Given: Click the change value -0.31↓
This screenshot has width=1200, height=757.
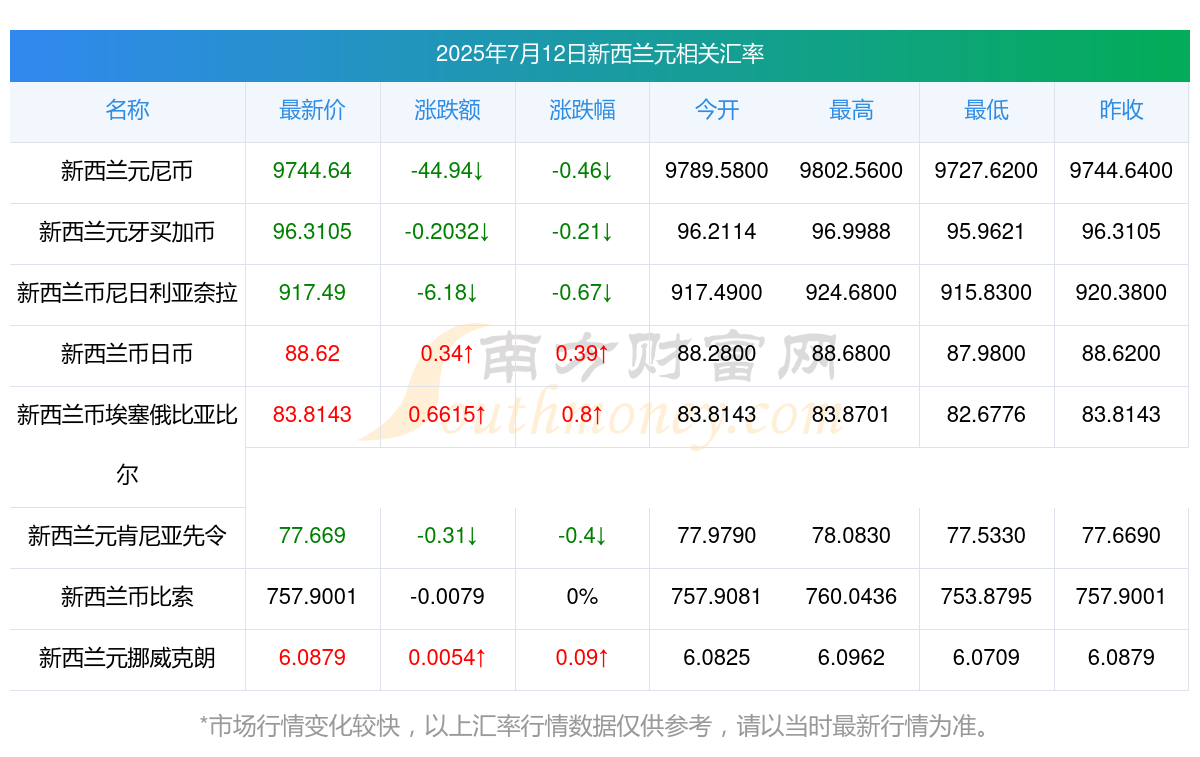Looking at the screenshot, I should [x=447, y=536].
